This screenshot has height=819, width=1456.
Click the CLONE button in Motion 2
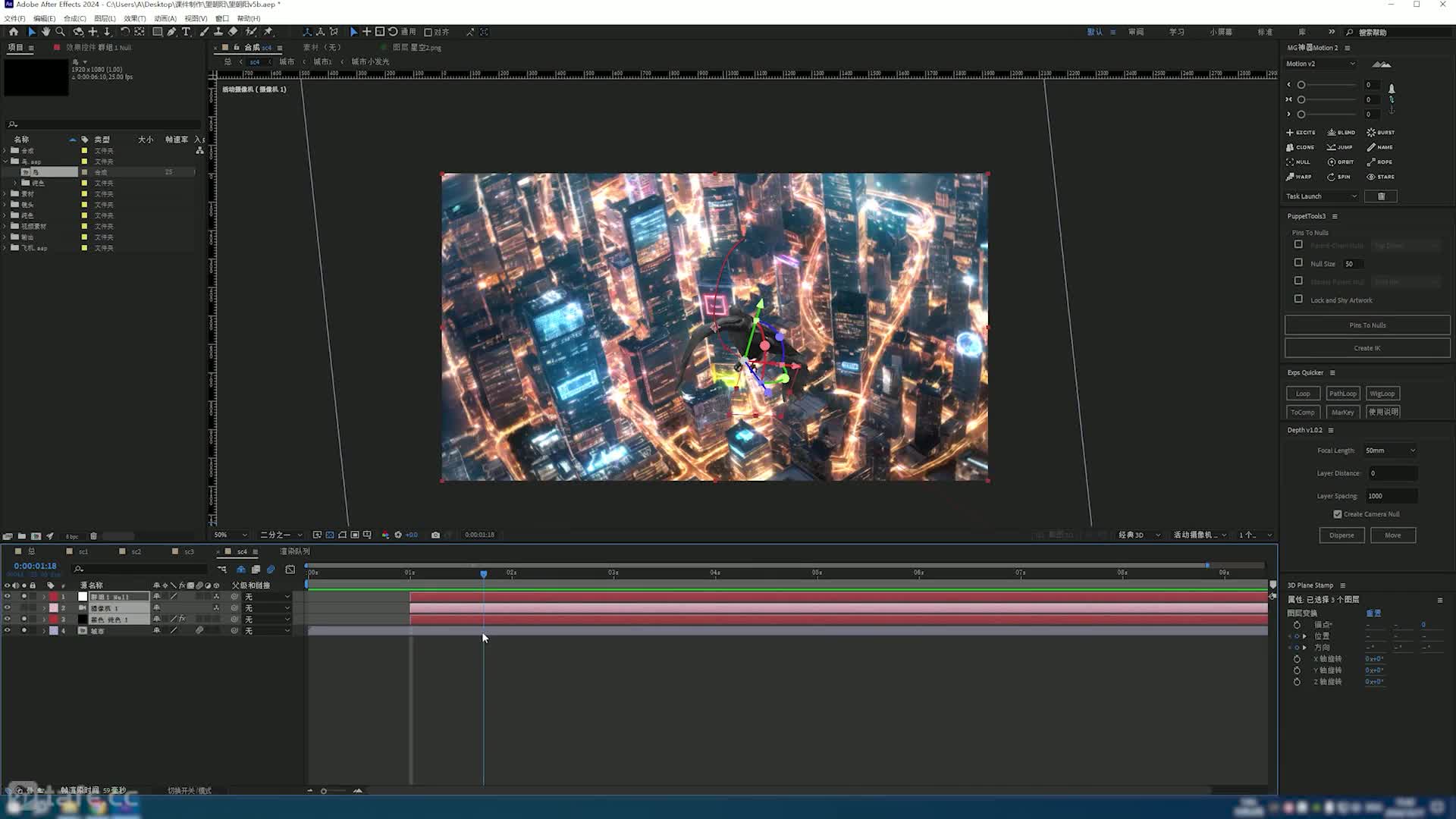[1301, 147]
